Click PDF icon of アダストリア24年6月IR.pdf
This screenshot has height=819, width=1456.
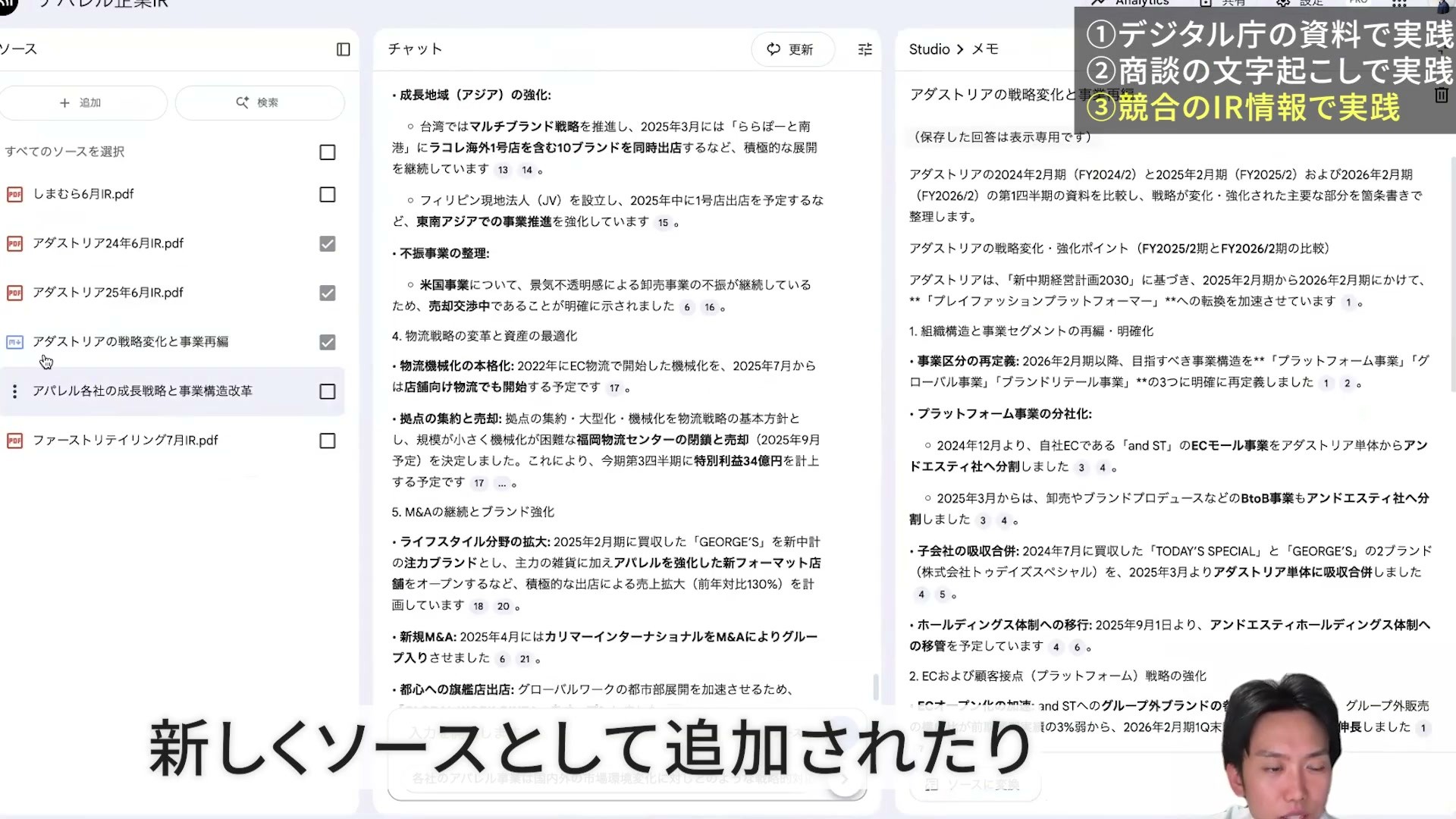click(14, 244)
